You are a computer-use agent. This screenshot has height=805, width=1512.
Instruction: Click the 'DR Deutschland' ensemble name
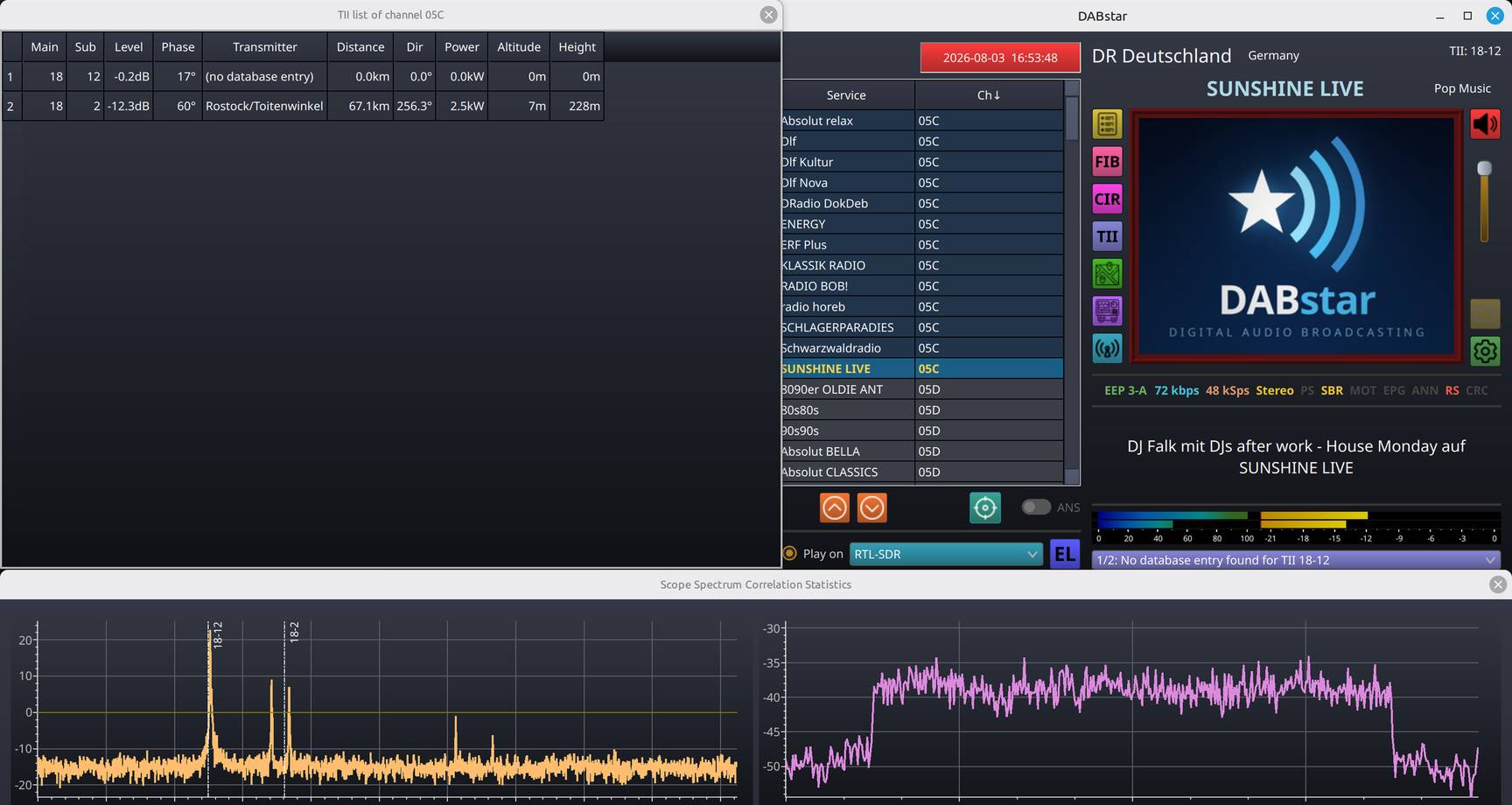click(1161, 56)
